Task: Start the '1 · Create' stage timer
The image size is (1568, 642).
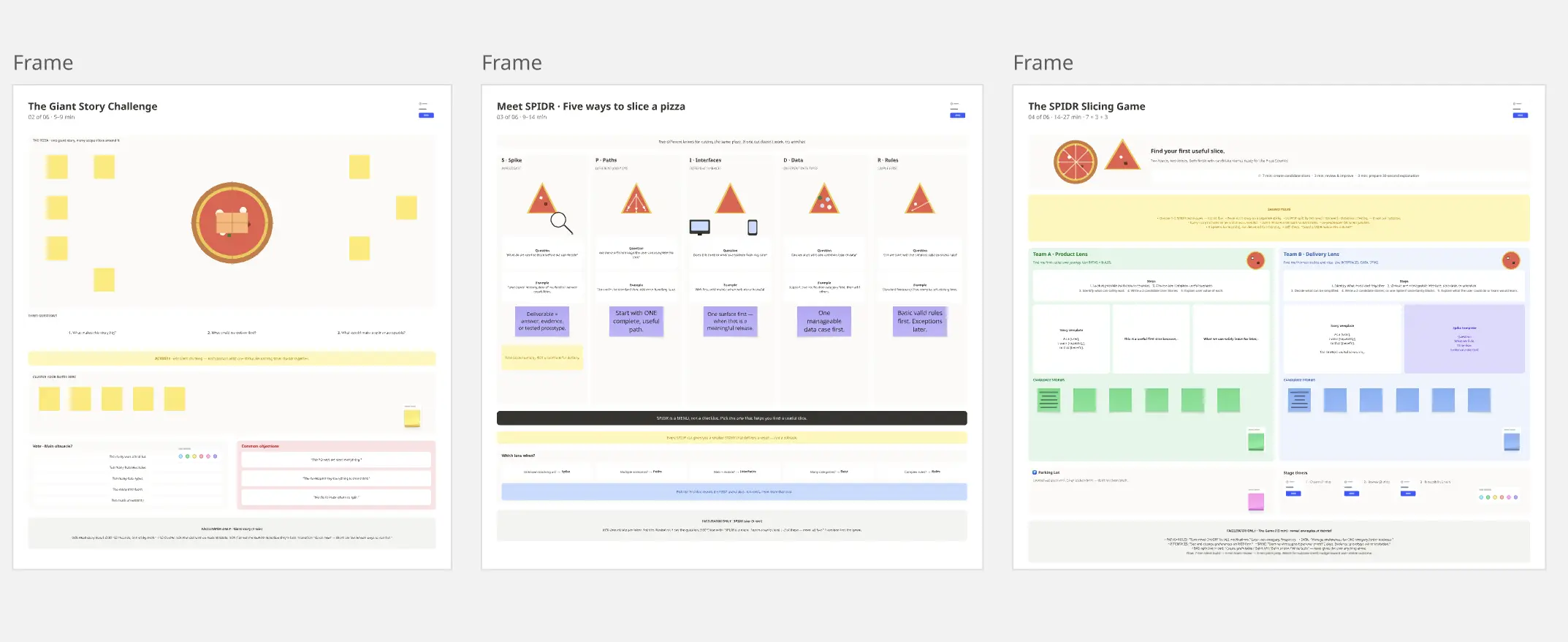Action: [x=1293, y=494]
